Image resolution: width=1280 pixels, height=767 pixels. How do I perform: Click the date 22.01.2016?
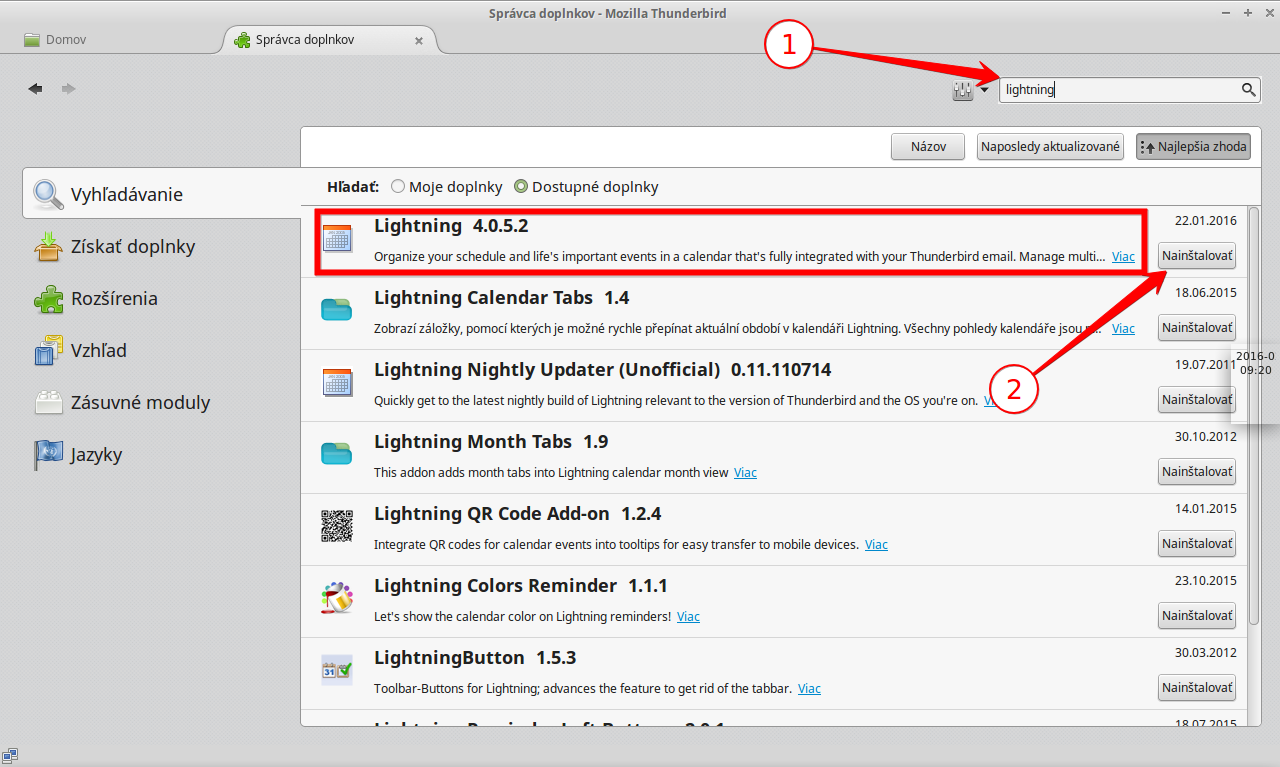[x=1206, y=221]
